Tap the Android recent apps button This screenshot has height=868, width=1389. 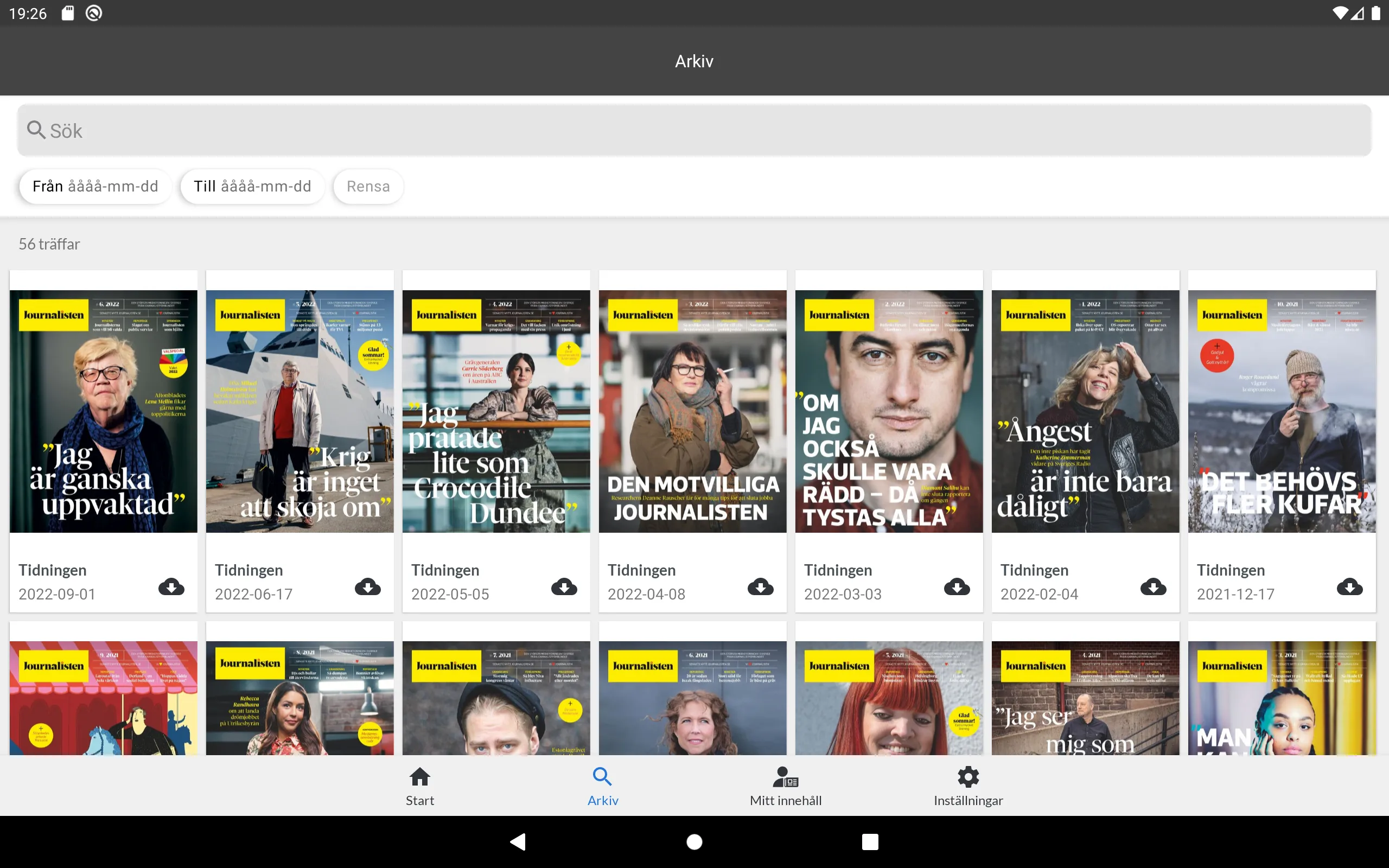tap(870, 841)
